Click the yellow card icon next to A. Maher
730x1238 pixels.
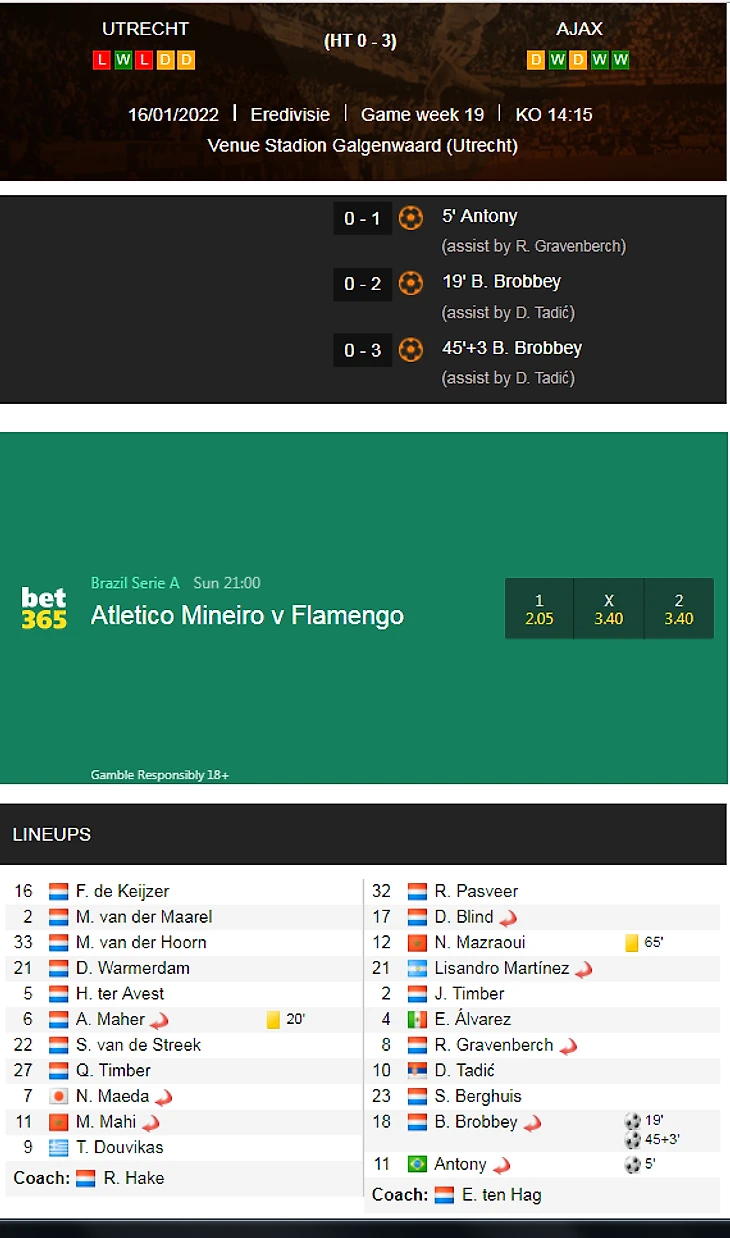(x=273, y=1020)
